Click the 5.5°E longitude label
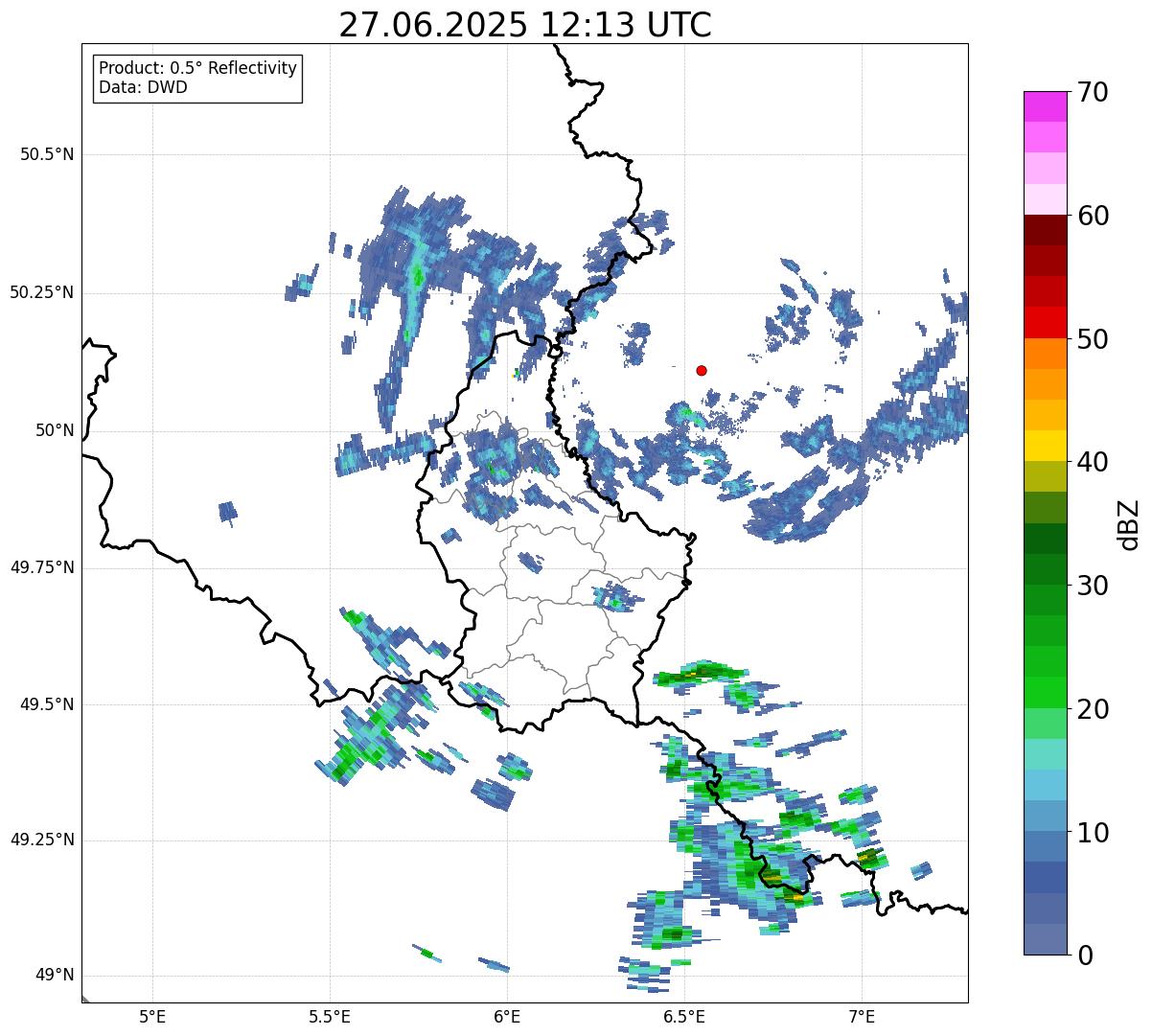The height and width of the screenshot is (1036, 1152). coord(330,1016)
